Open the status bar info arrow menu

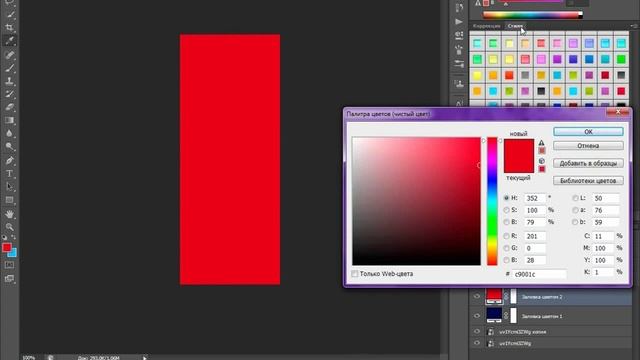(144, 358)
